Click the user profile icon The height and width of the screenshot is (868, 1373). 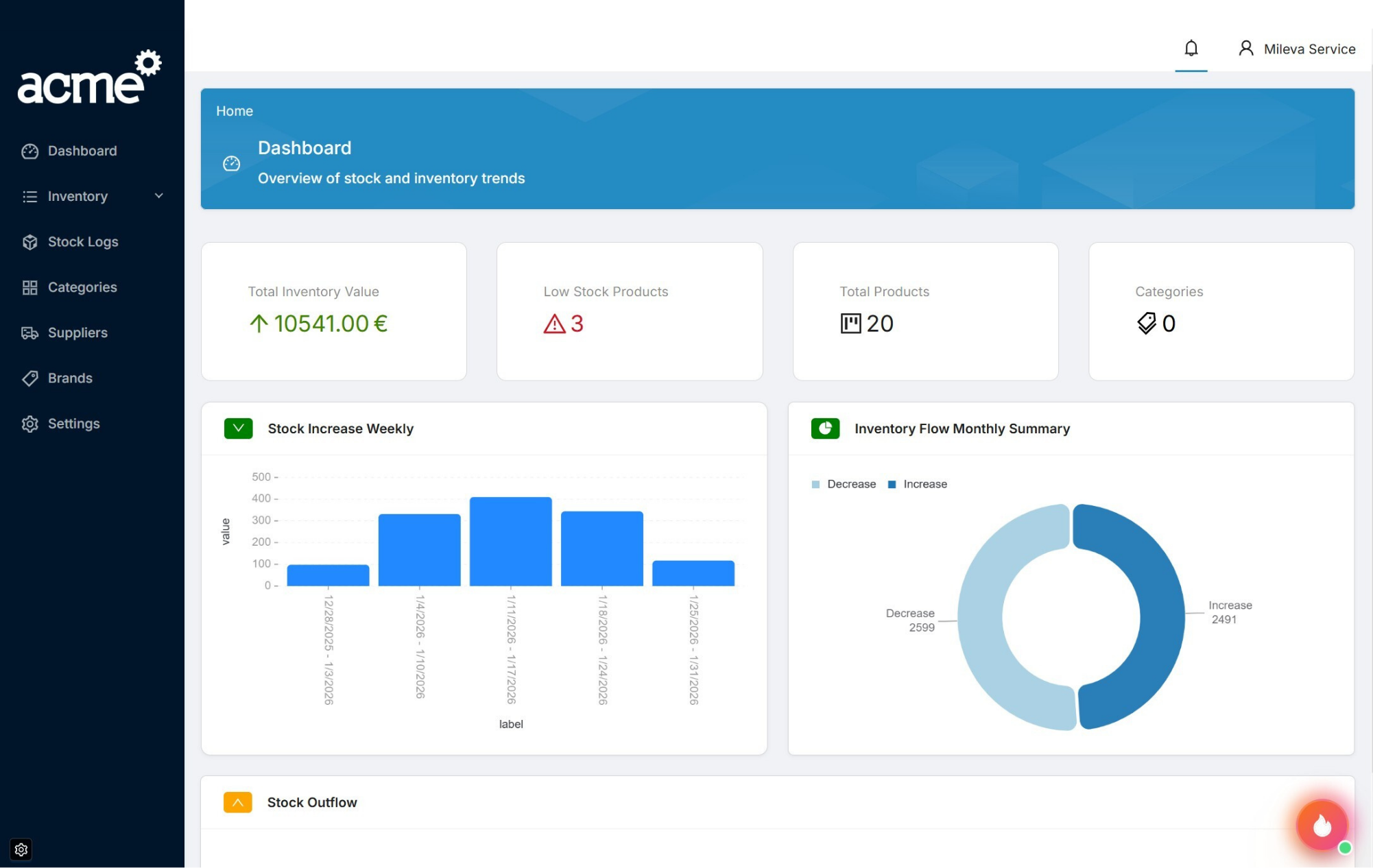(1245, 48)
